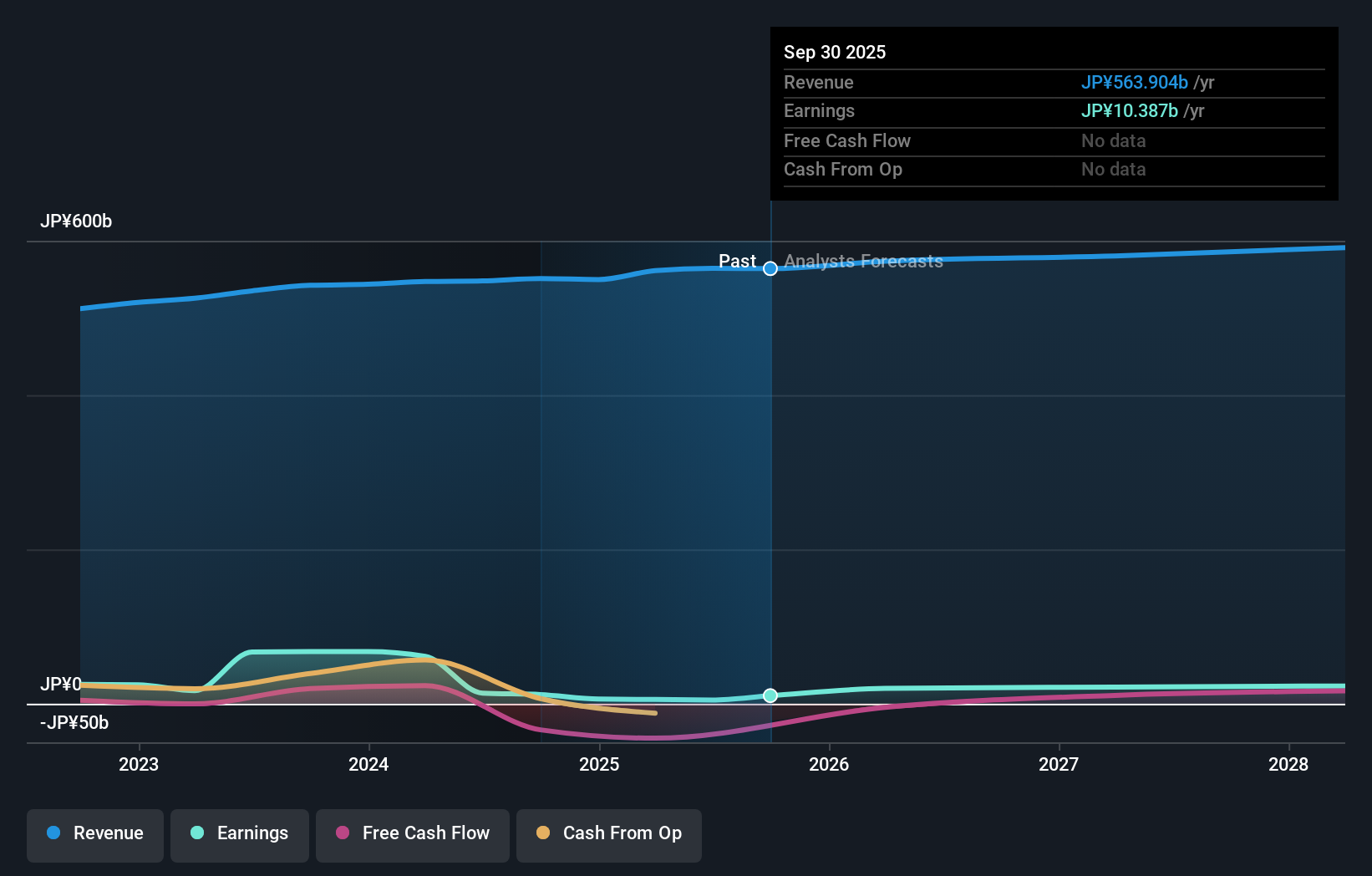Image resolution: width=1372 pixels, height=876 pixels.
Task: Click the Free Cash Flow legend button
Action: coord(413,833)
